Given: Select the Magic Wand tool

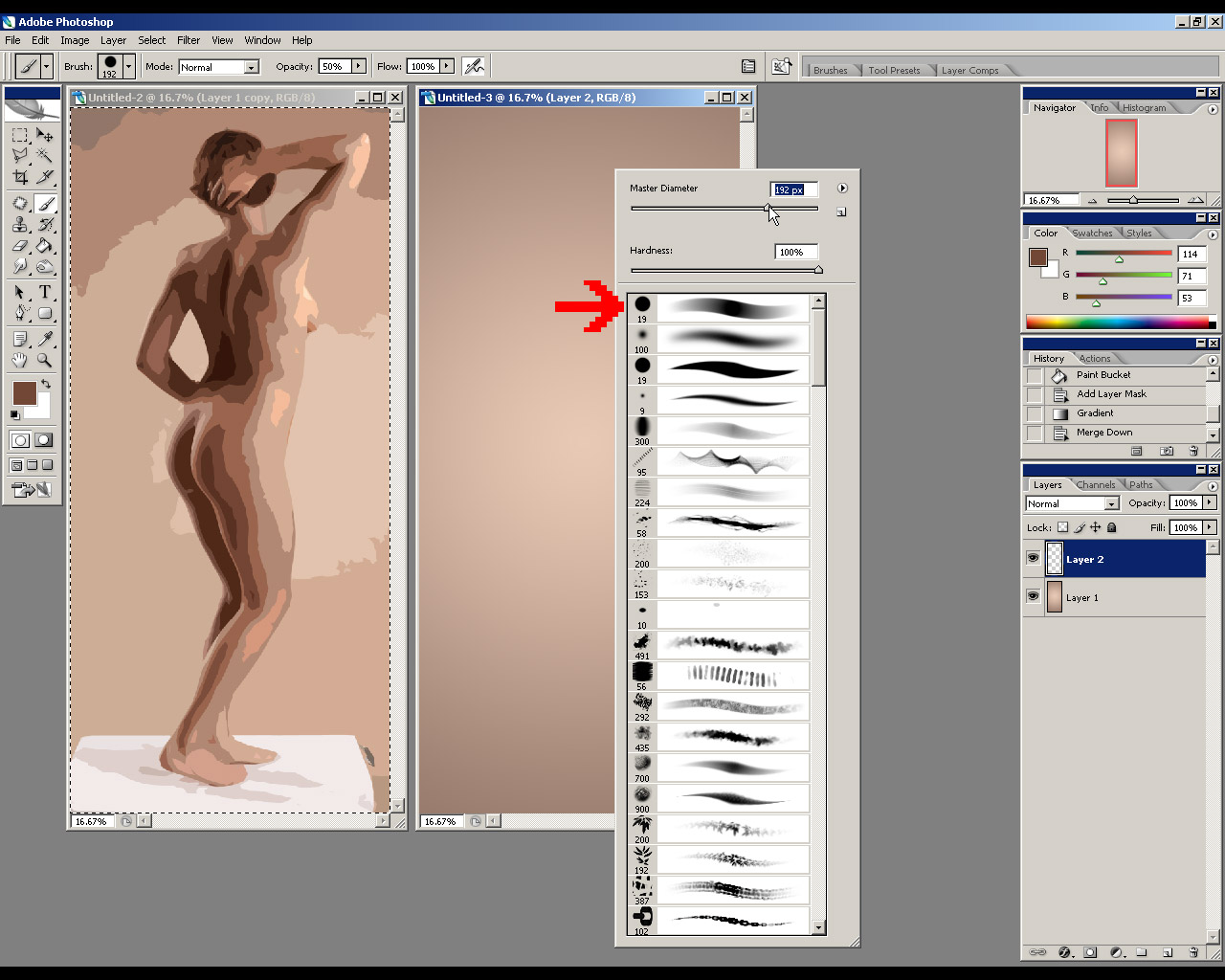Looking at the screenshot, I should [x=45, y=155].
